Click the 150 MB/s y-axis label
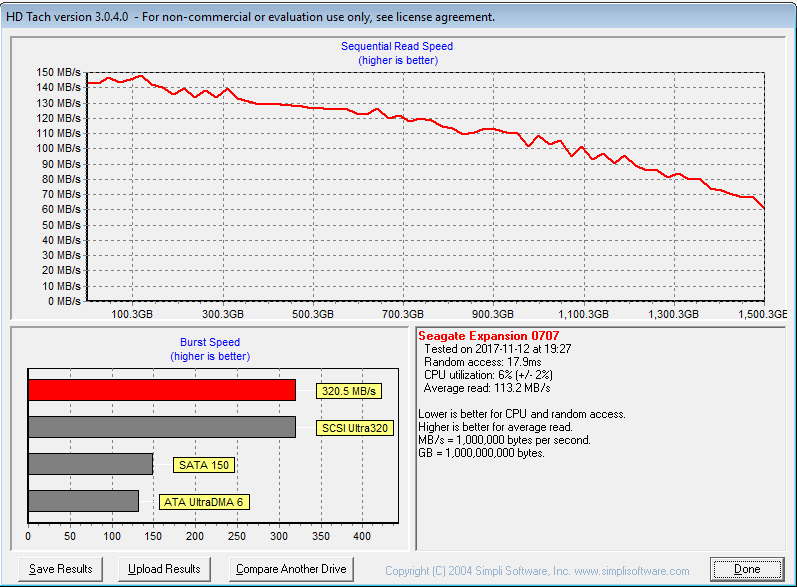 59,72
